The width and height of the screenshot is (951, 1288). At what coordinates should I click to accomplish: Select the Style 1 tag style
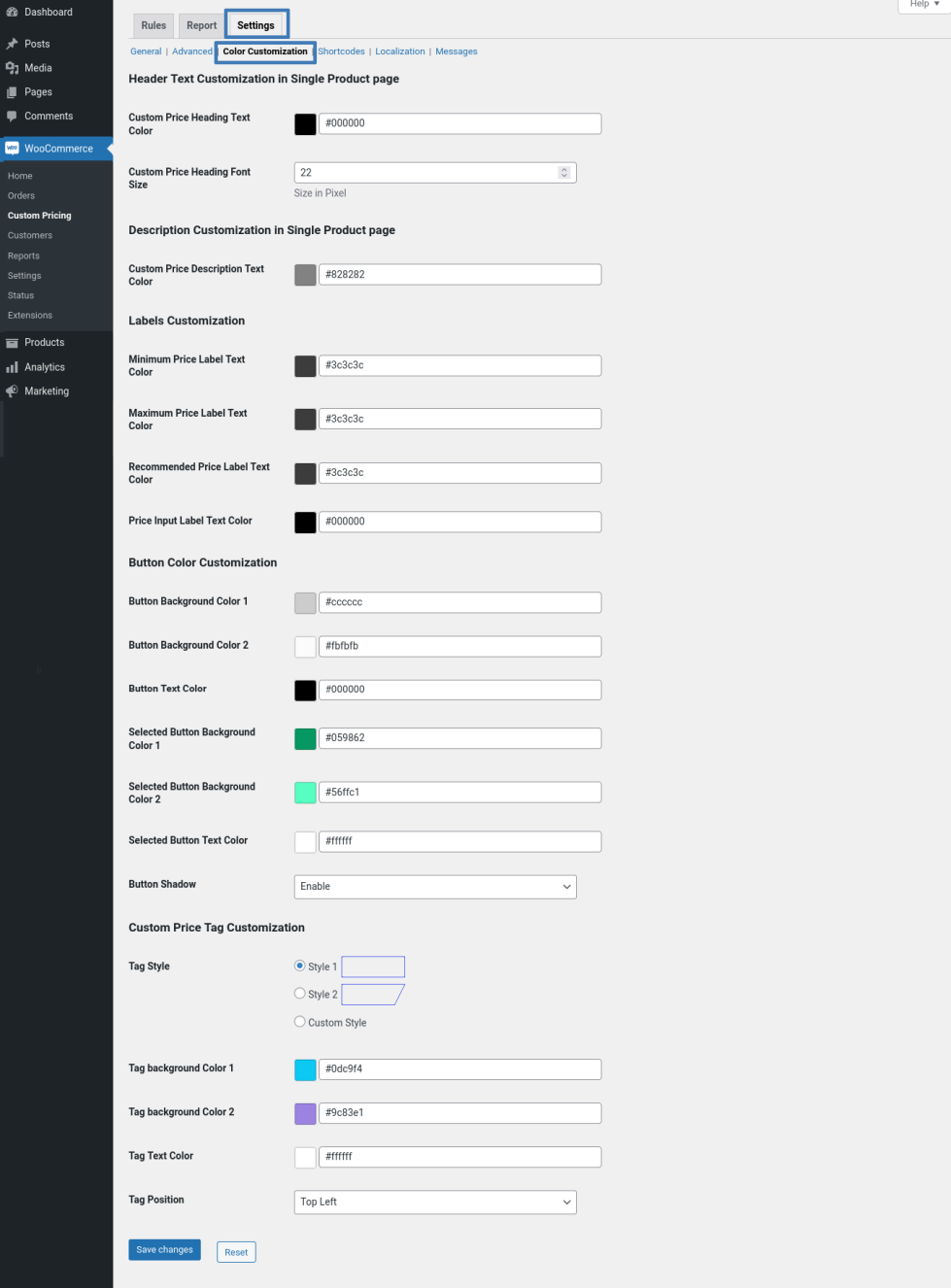click(300, 966)
